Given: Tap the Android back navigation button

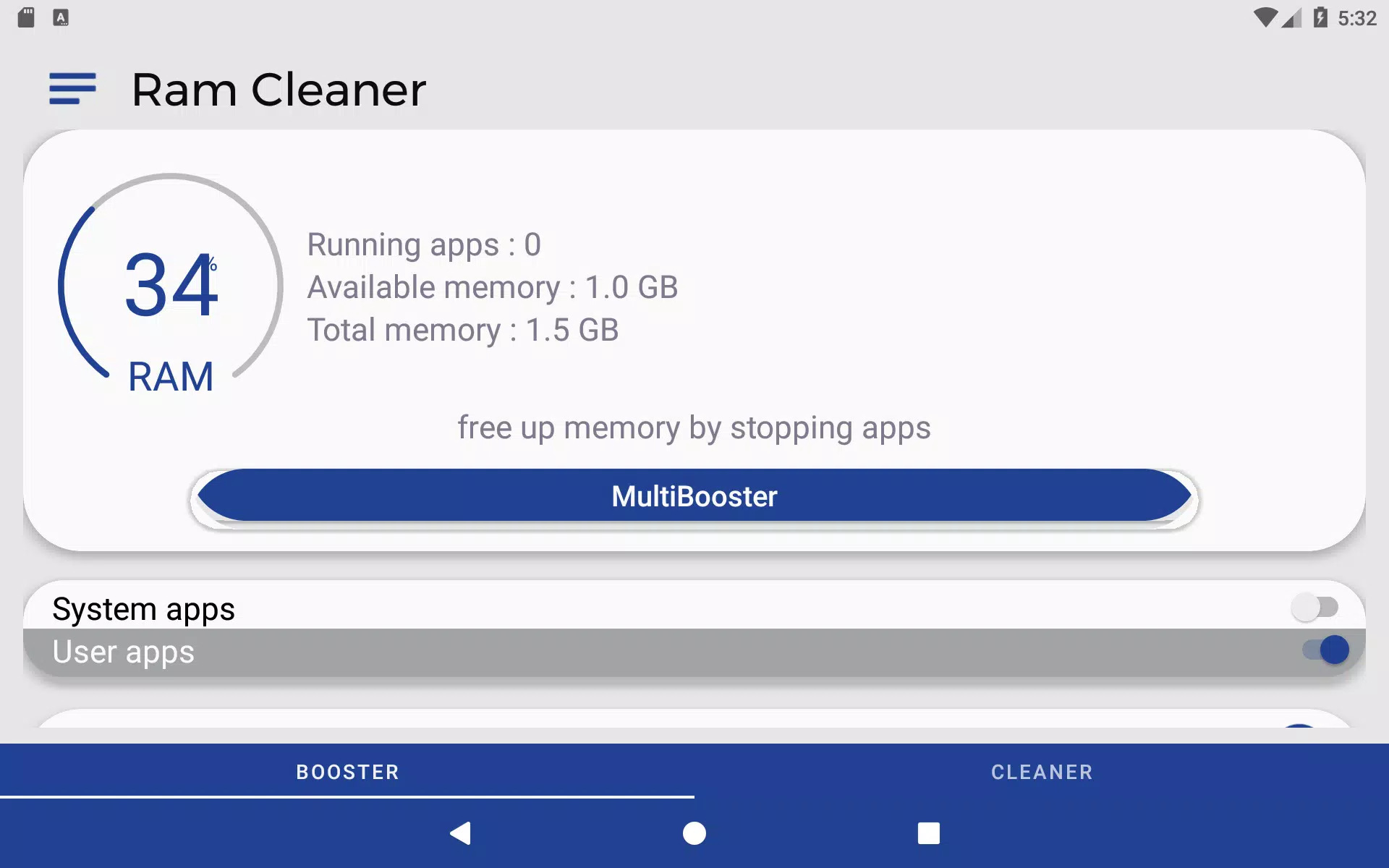Looking at the screenshot, I should point(460,833).
